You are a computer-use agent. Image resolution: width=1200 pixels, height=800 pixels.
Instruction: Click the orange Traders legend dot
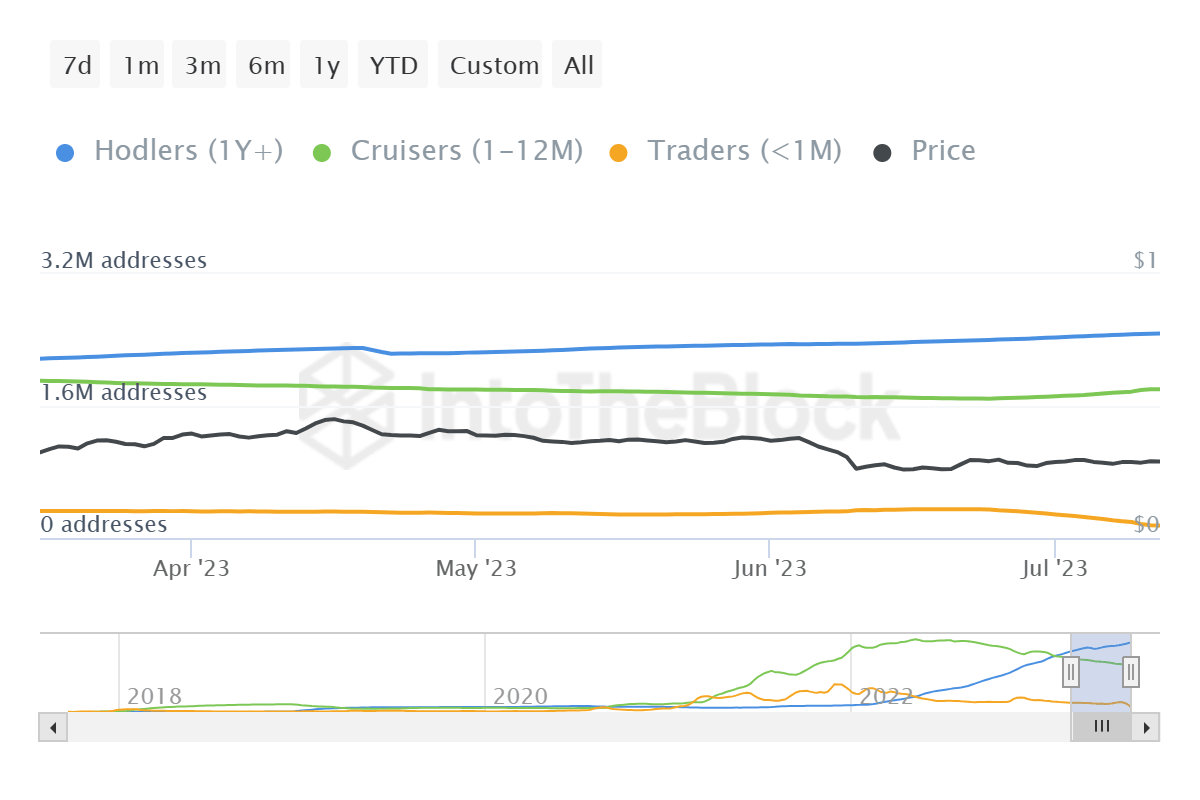619,153
